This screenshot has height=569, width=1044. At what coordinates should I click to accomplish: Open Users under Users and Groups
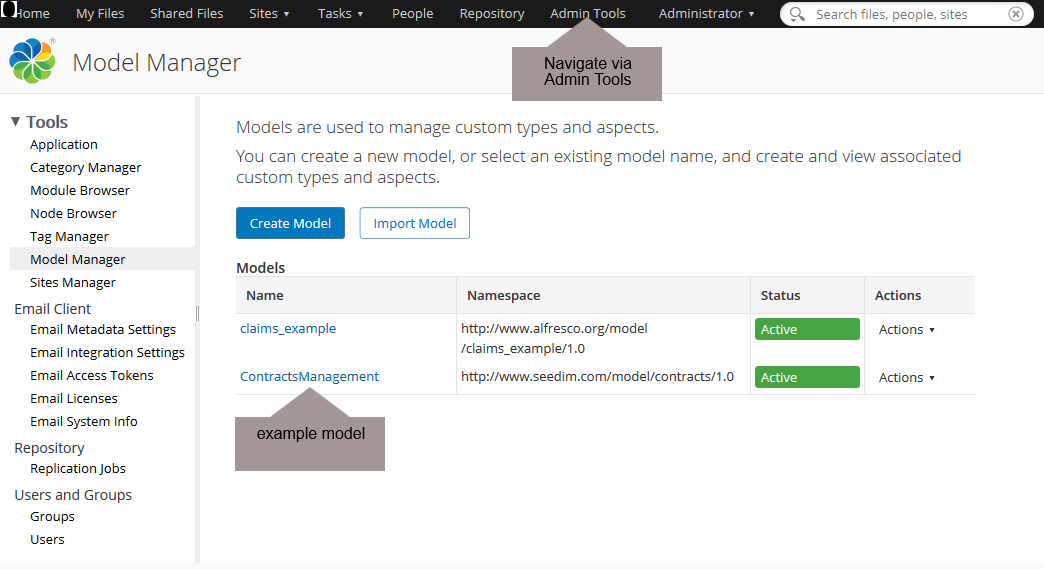[47, 539]
